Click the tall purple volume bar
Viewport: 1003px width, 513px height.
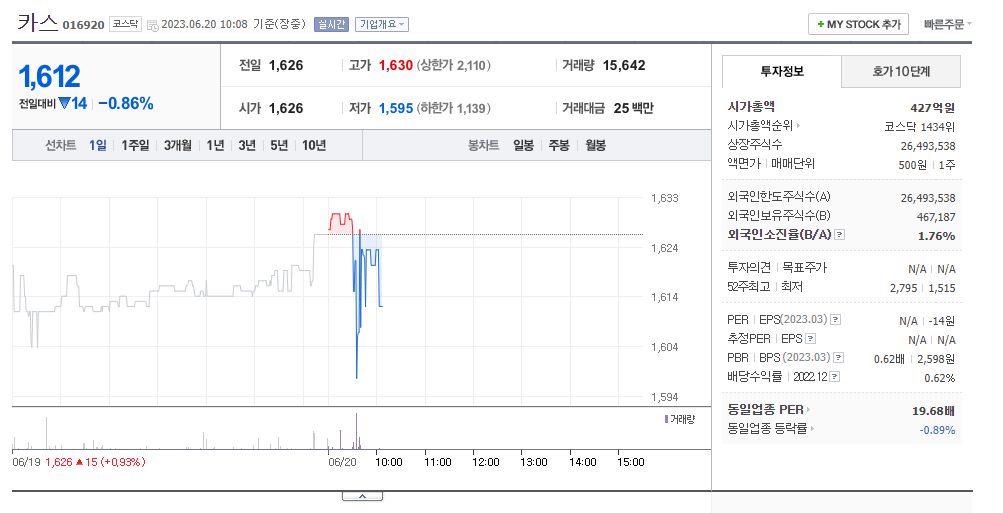tap(356, 431)
